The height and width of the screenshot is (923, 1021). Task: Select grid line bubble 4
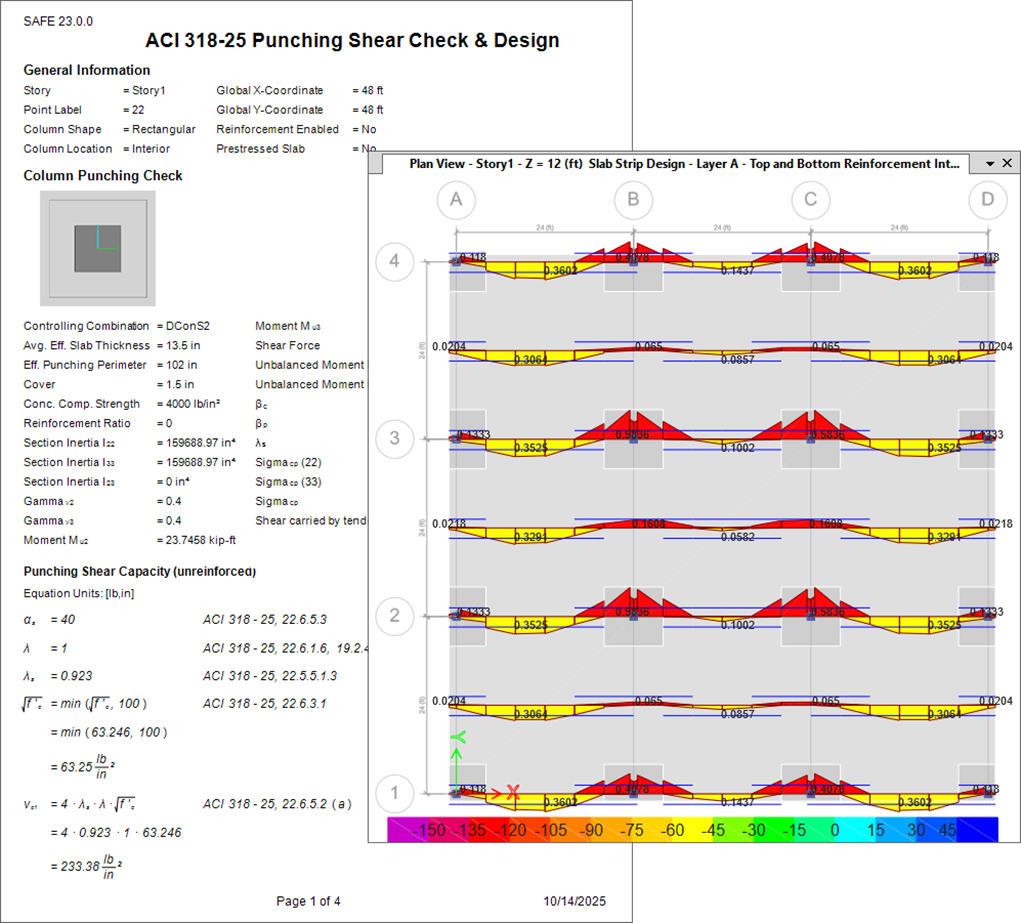tap(394, 261)
